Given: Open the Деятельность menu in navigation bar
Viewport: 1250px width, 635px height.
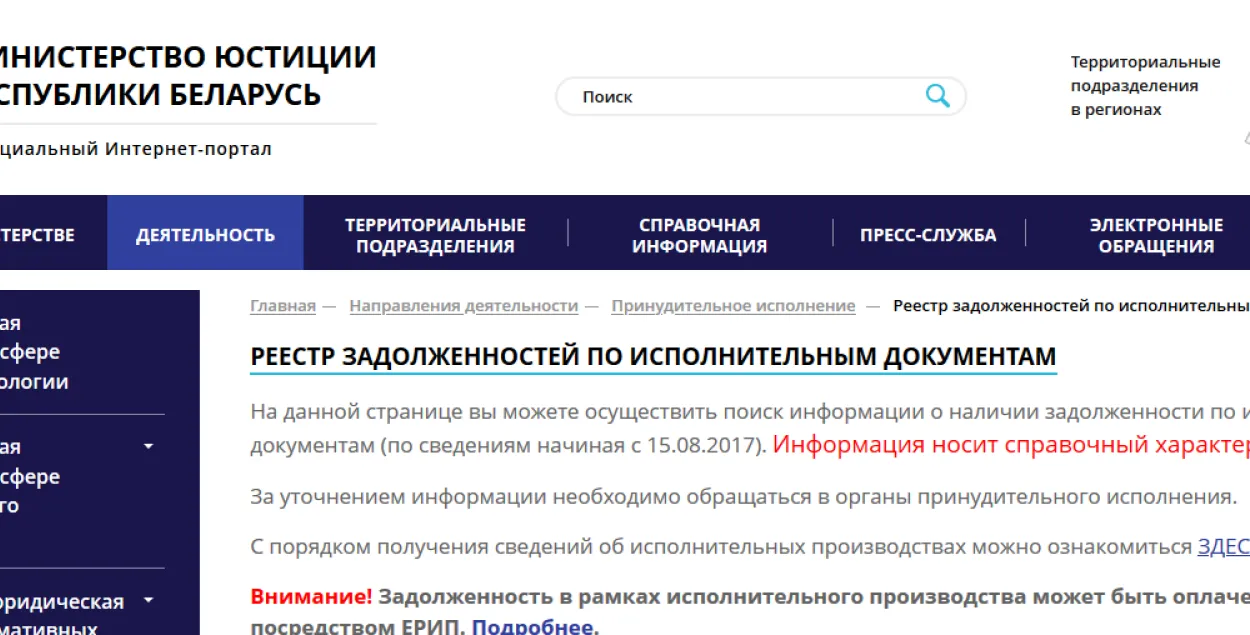Looking at the screenshot, I should click(205, 235).
